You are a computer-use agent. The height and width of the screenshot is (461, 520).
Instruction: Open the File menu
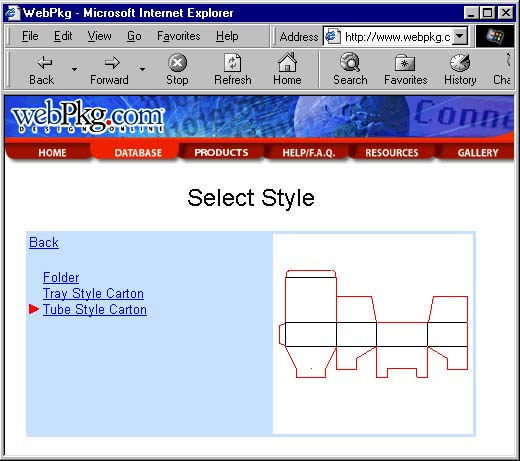point(30,36)
